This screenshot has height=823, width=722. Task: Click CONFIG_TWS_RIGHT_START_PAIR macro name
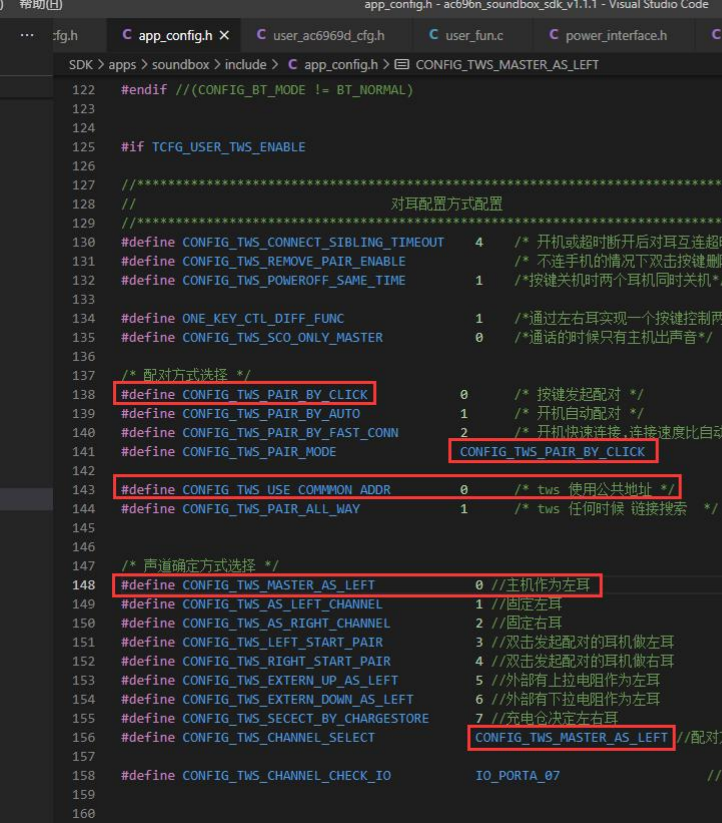coord(286,661)
